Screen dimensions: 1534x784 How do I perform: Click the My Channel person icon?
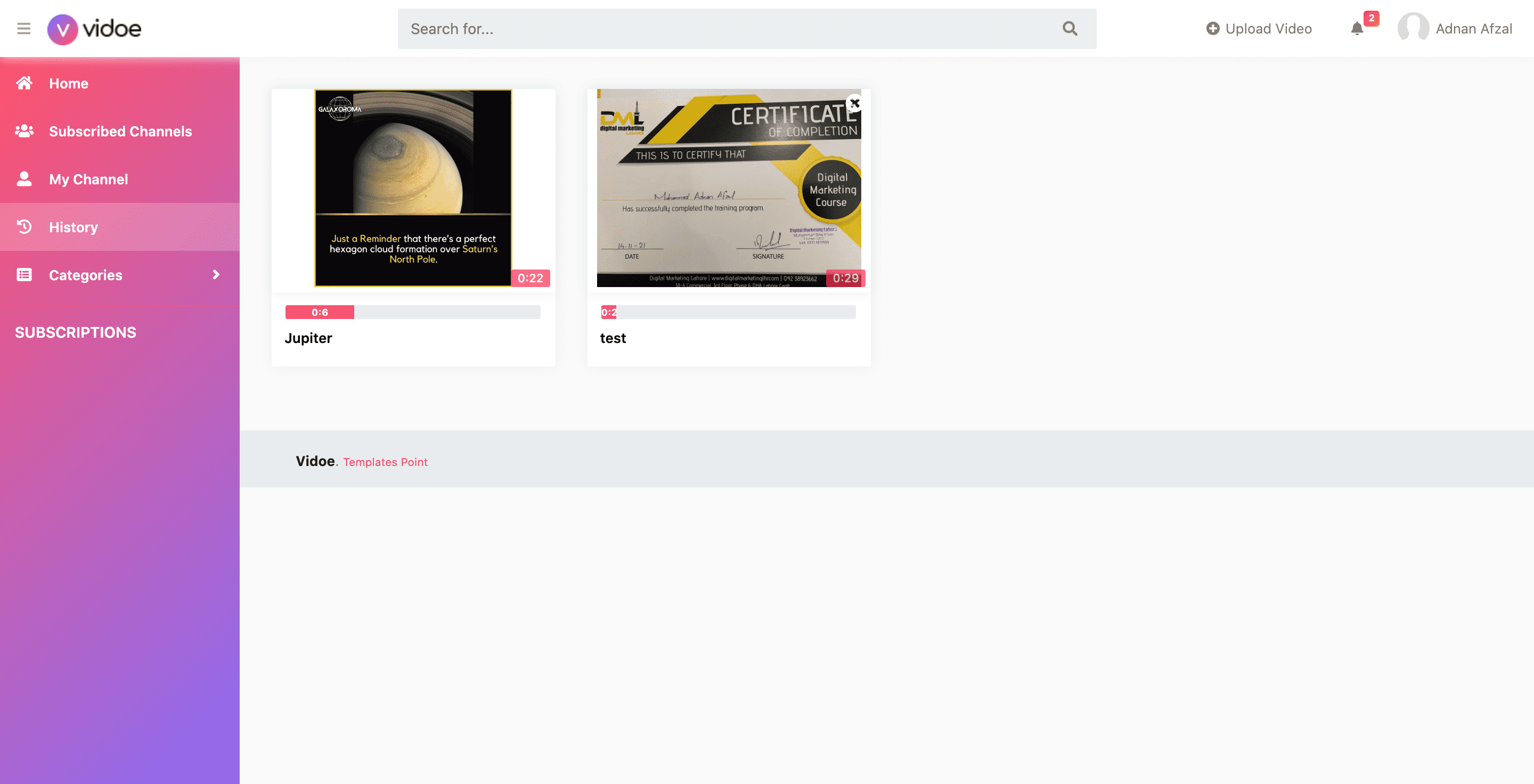click(x=24, y=178)
